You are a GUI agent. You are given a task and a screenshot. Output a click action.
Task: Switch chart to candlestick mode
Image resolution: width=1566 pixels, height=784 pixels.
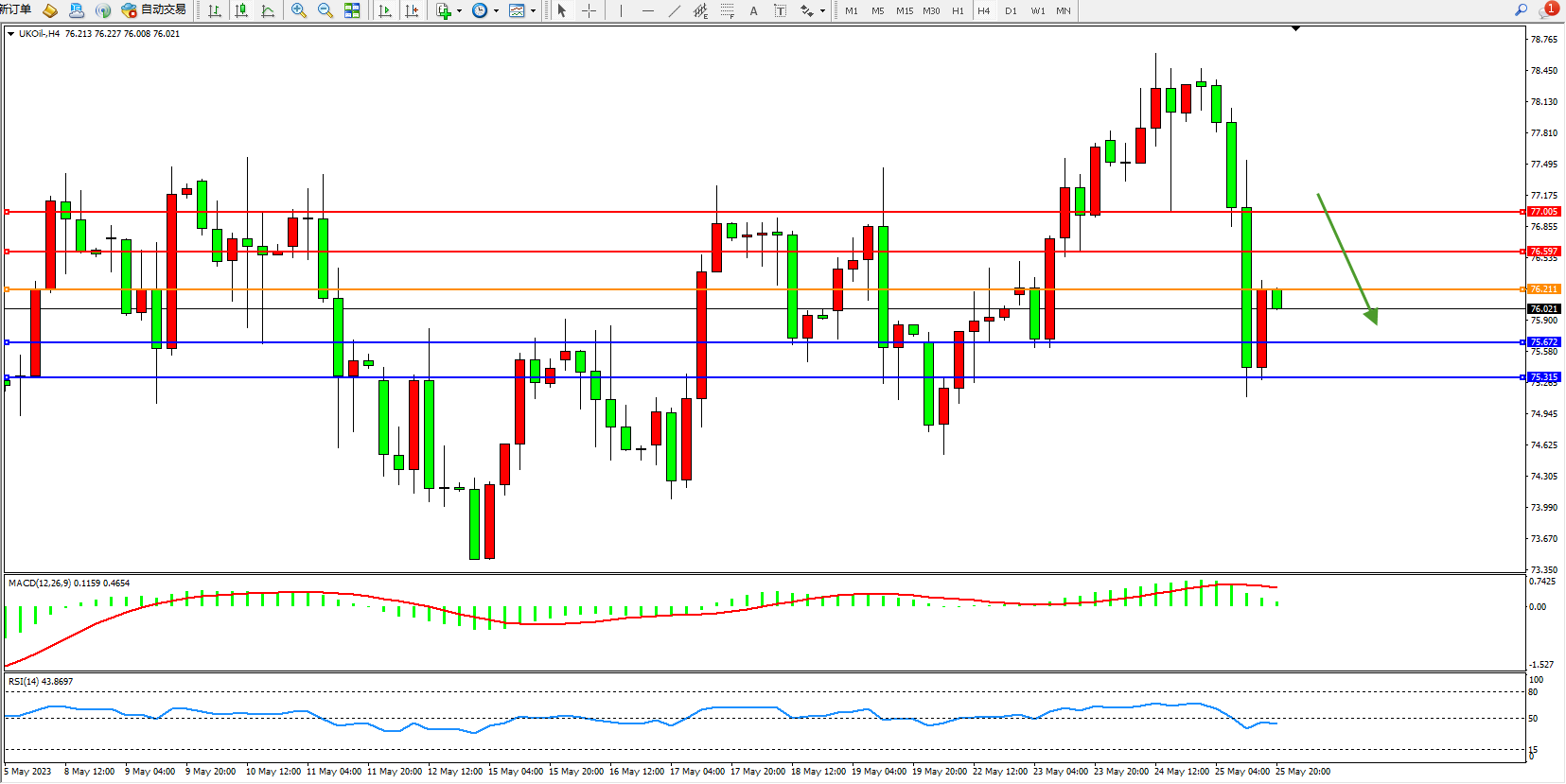coord(241,10)
